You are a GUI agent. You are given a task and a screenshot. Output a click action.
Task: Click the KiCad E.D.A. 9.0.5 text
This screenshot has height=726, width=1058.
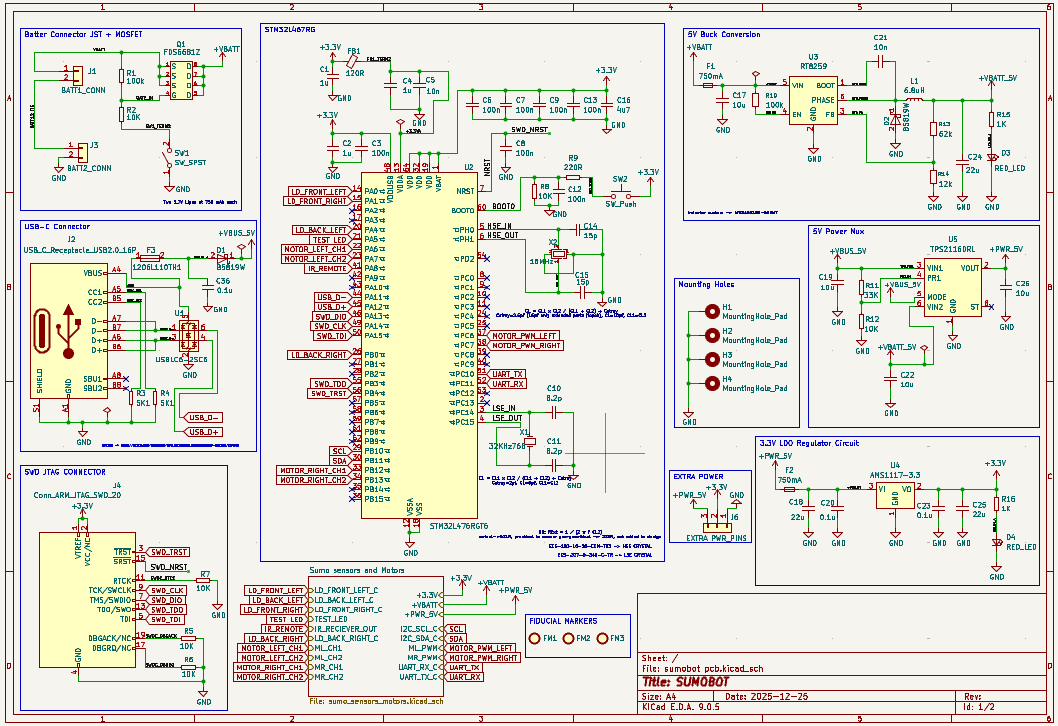[x=681, y=707]
